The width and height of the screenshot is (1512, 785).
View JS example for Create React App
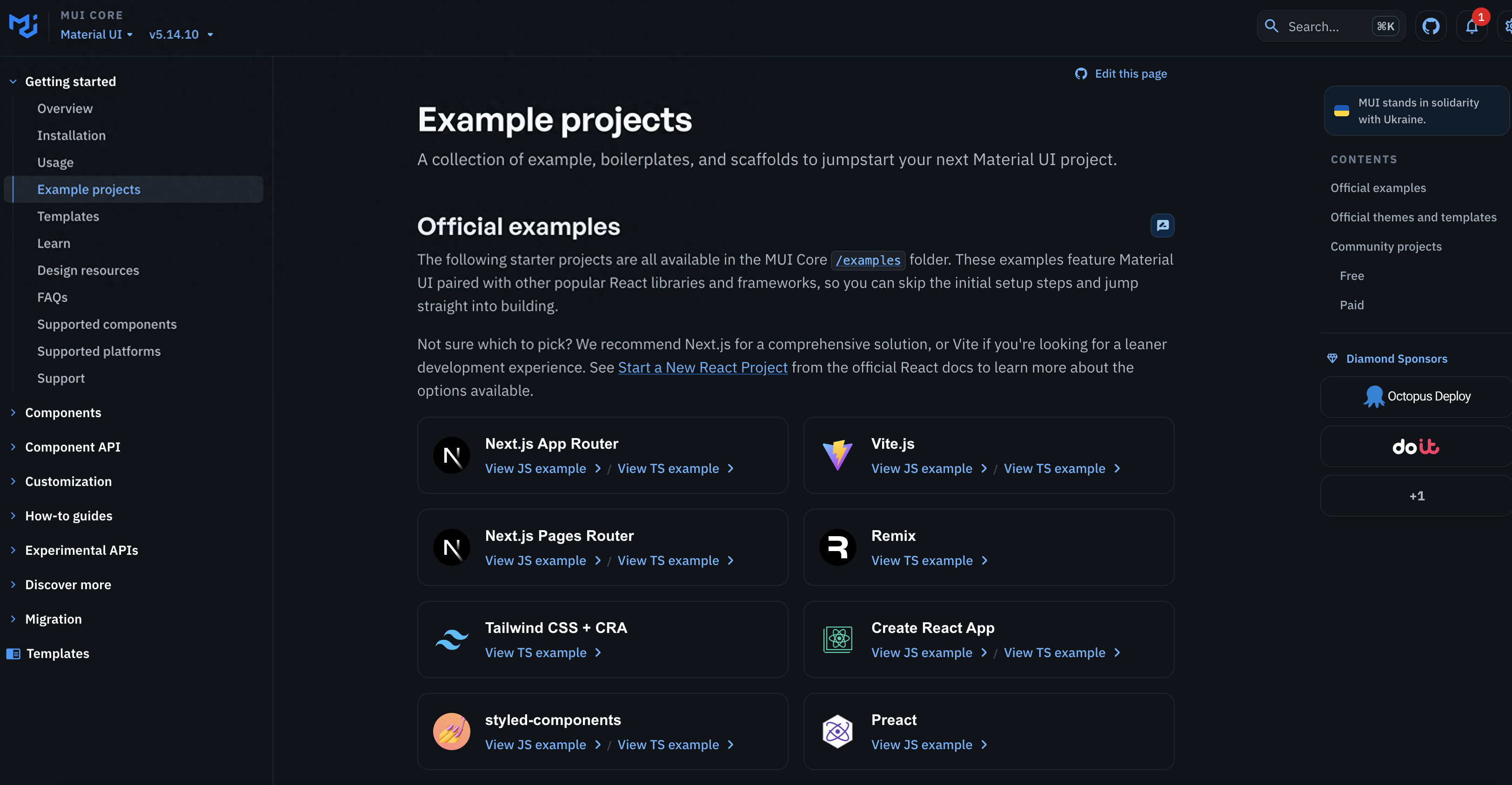(929, 652)
